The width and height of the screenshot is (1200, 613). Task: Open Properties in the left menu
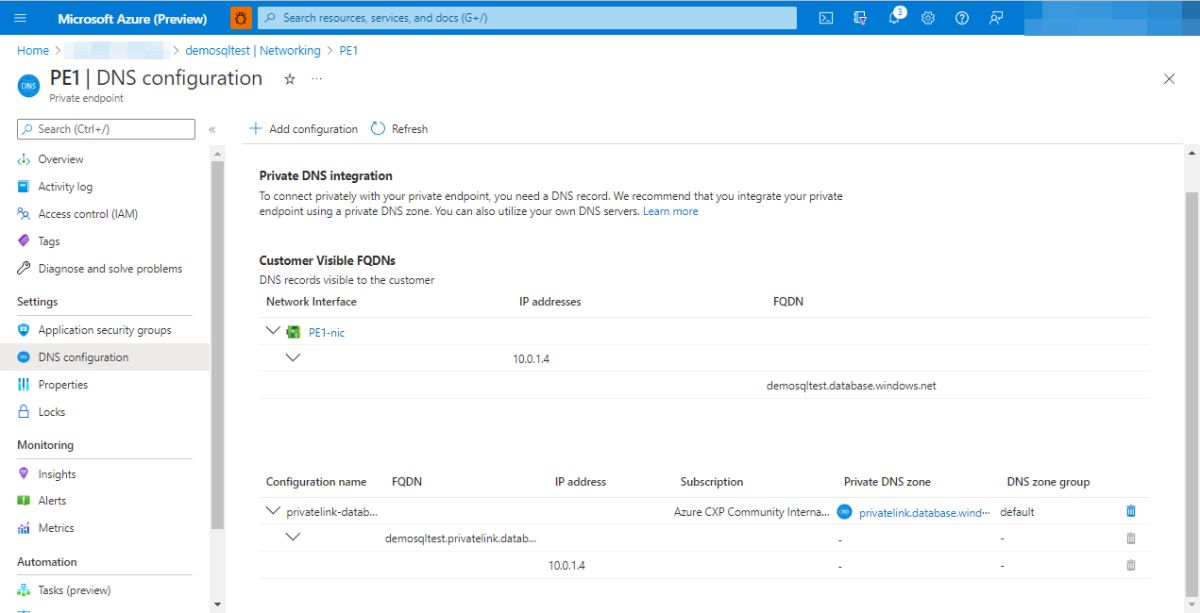[63, 384]
